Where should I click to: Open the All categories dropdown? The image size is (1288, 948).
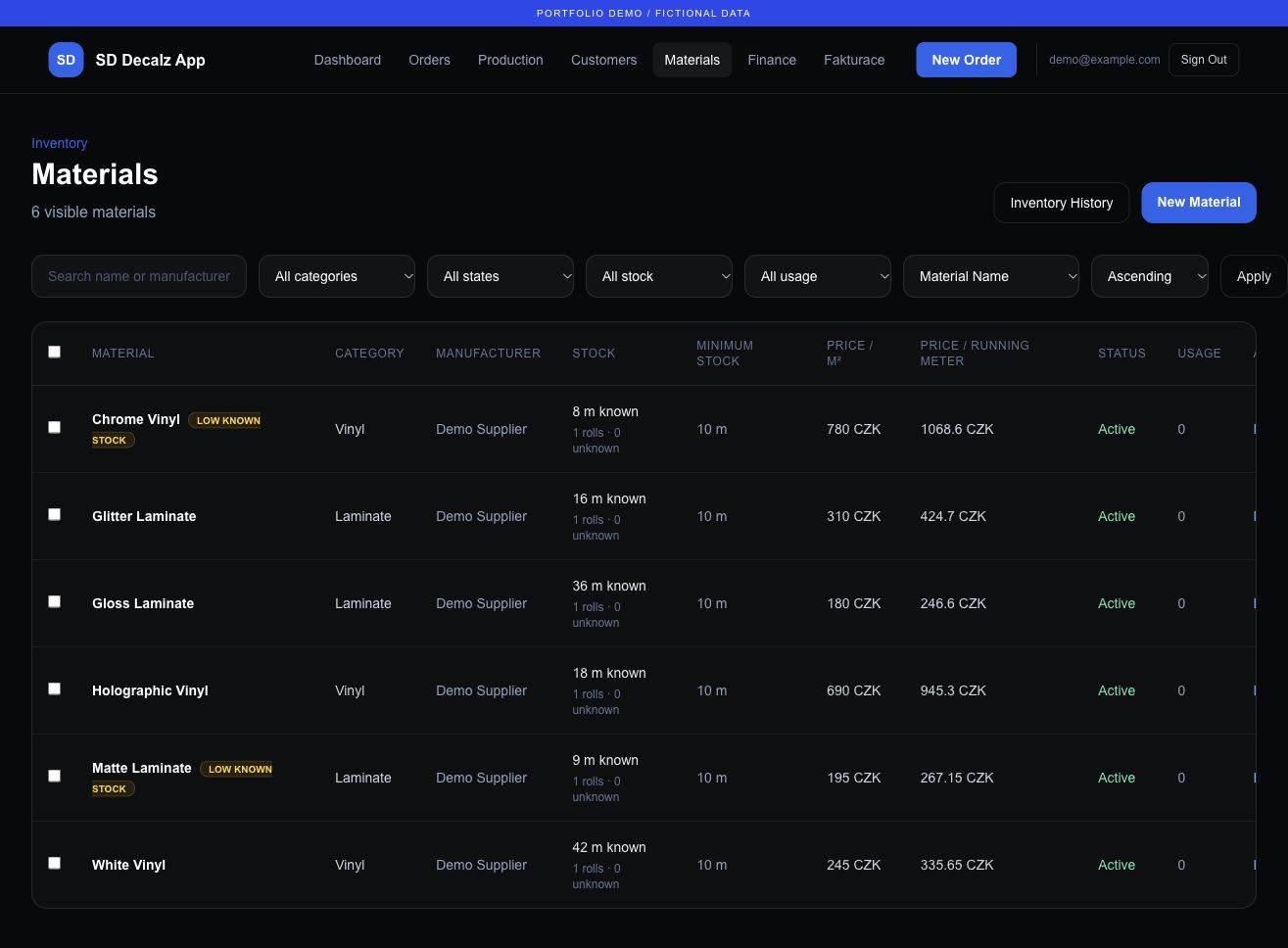click(337, 276)
